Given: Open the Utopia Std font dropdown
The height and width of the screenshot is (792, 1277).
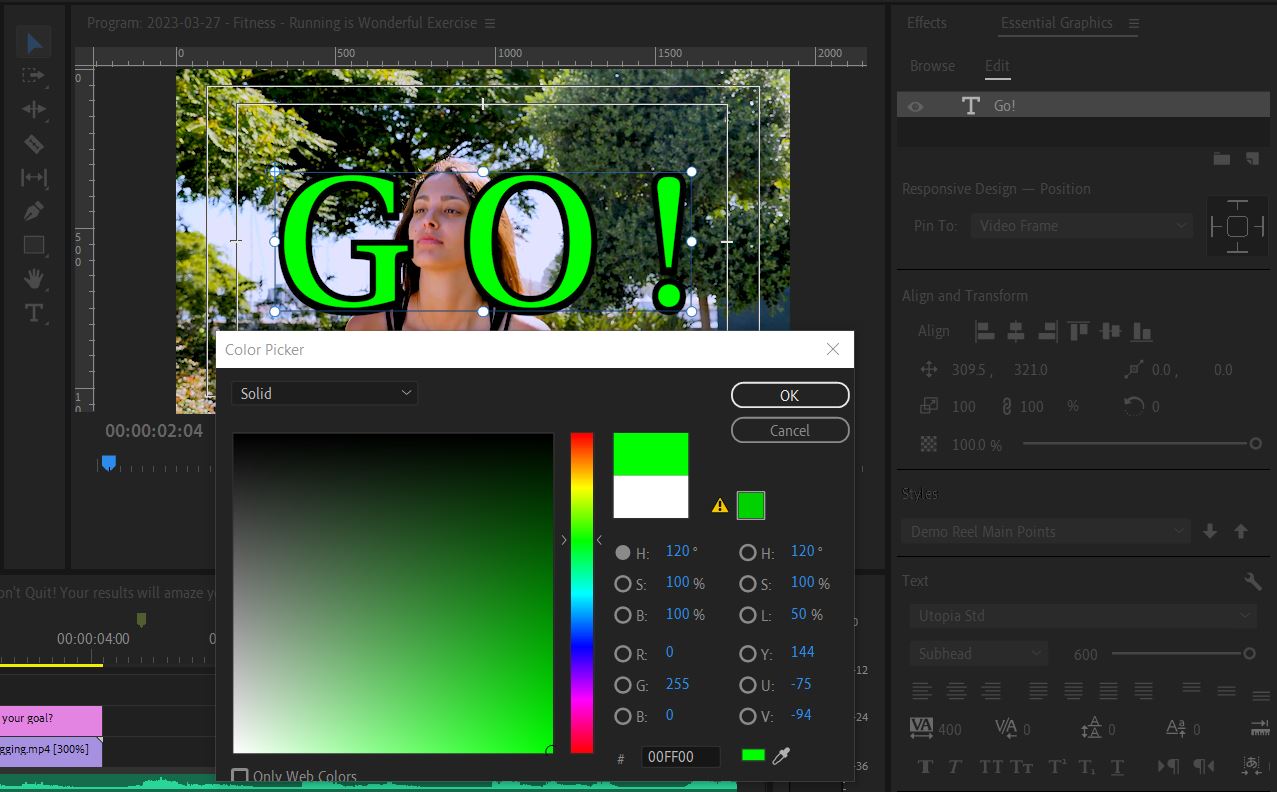Looking at the screenshot, I should tap(1084, 616).
